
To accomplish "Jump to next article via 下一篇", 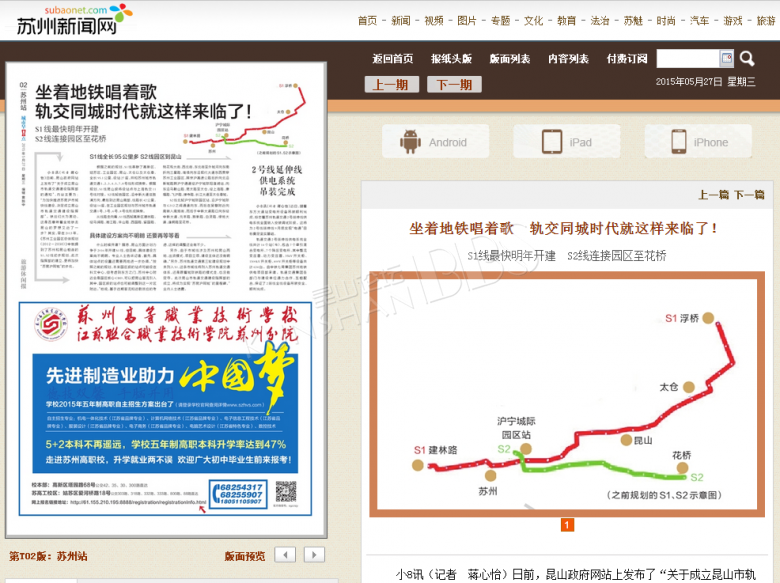I will tap(749, 194).
